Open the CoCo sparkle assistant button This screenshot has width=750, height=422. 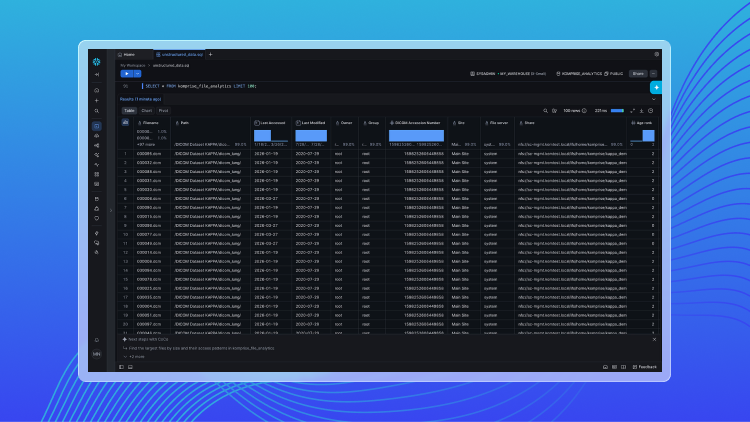(x=656, y=88)
